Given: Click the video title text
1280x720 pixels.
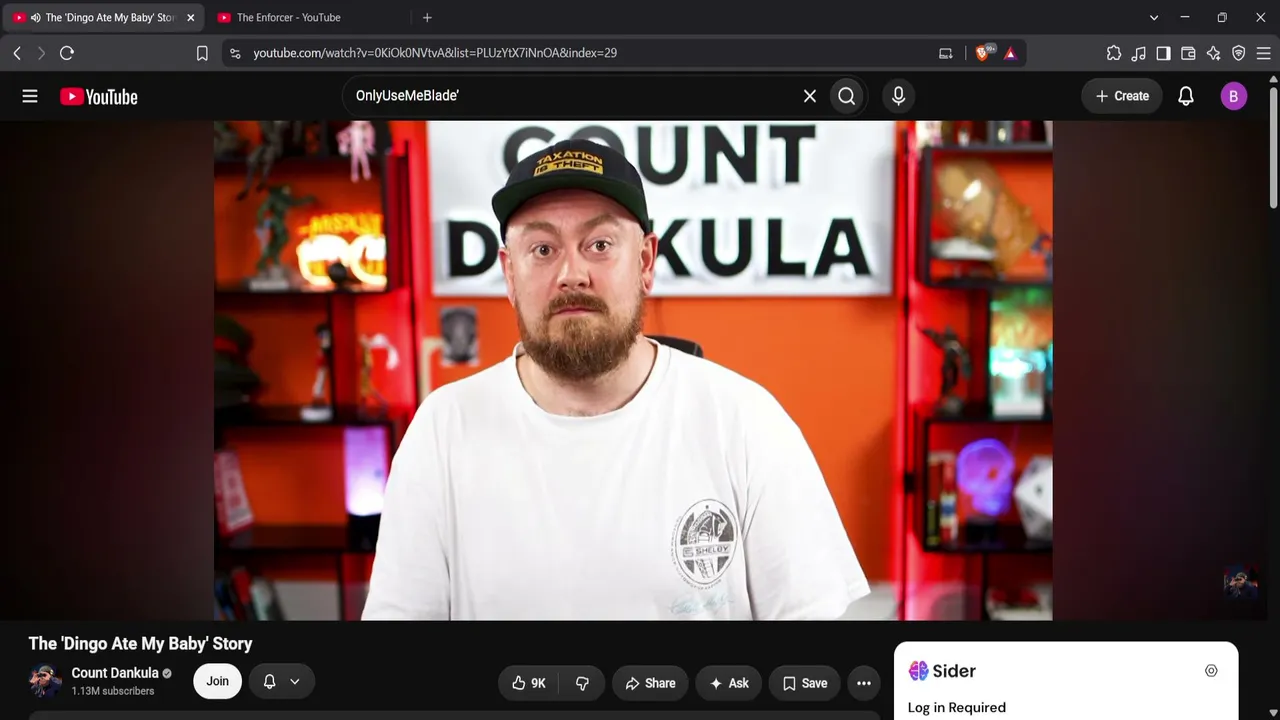Looking at the screenshot, I should pyautogui.click(x=140, y=644).
